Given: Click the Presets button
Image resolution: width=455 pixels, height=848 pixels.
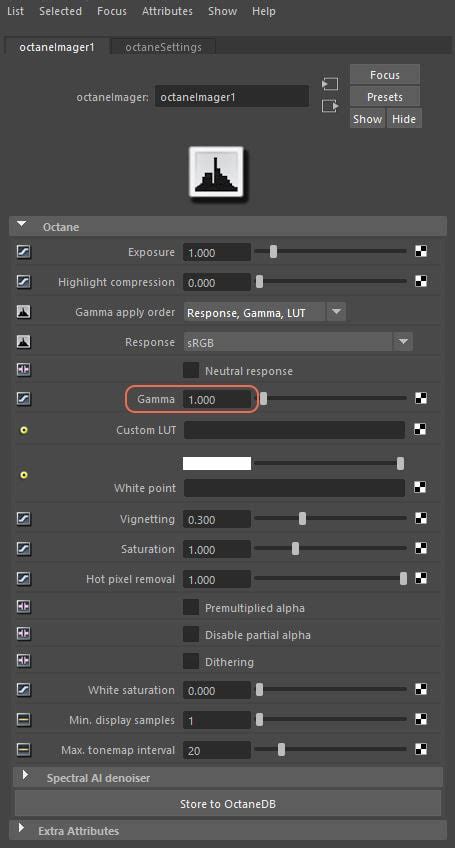Looking at the screenshot, I should click(x=385, y=97).
